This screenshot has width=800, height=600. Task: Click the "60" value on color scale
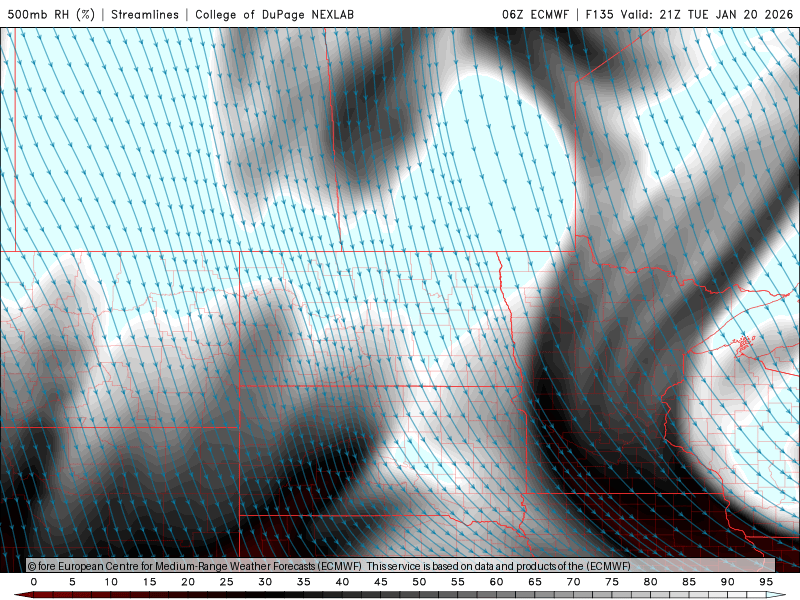tap(496, 582)
